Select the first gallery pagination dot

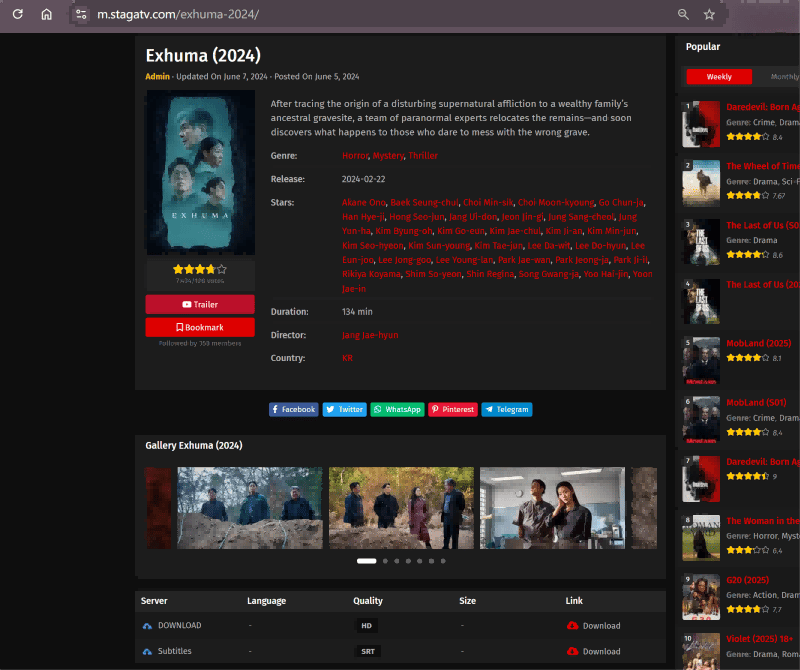[366, 561]
